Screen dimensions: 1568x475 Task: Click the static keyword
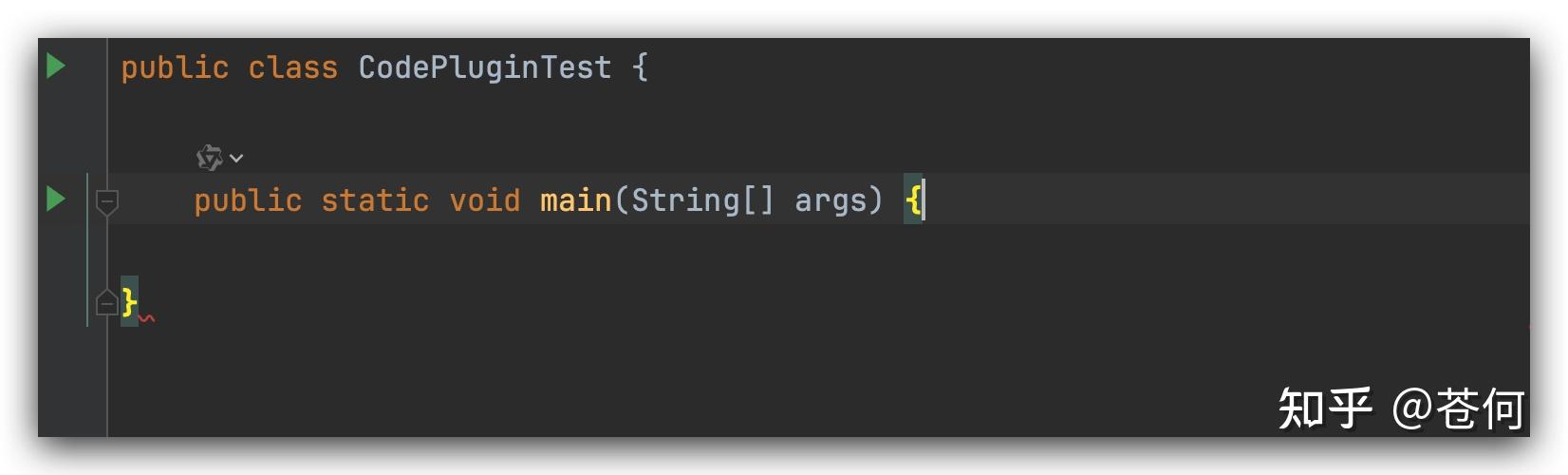tap(375, 200)
